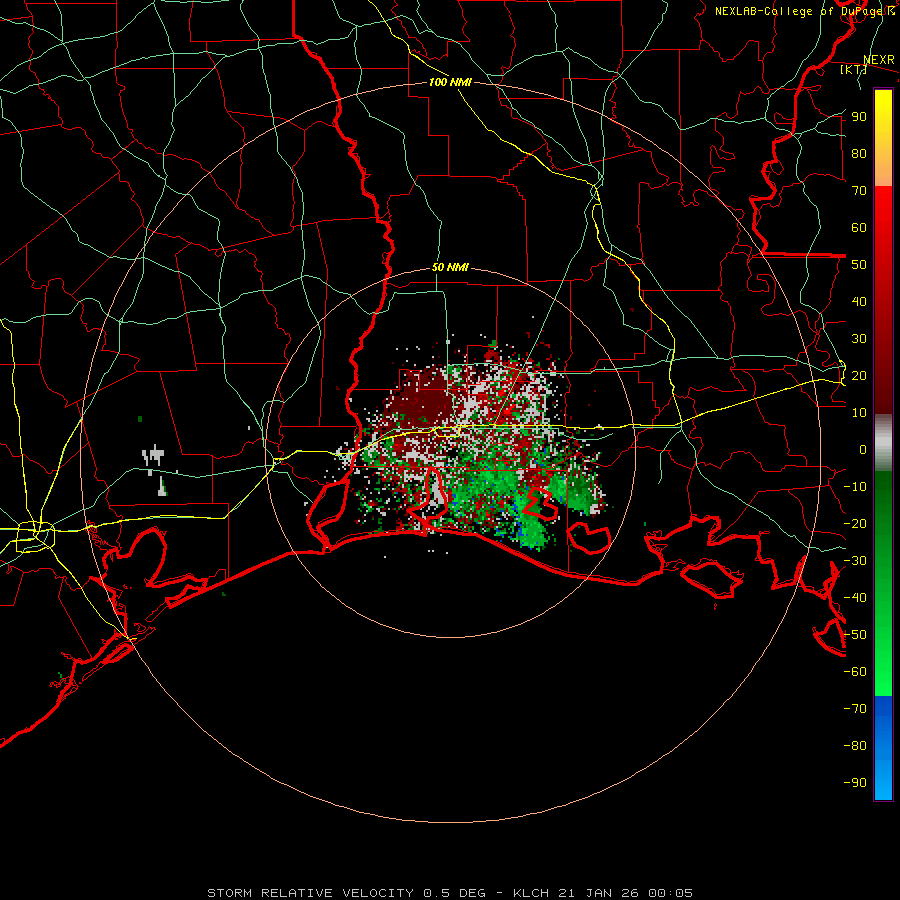Click the "50 NMI" range ring label
The width and height of the screenshot is (900, 900).
pyautogui.click(x=450, y=267)
